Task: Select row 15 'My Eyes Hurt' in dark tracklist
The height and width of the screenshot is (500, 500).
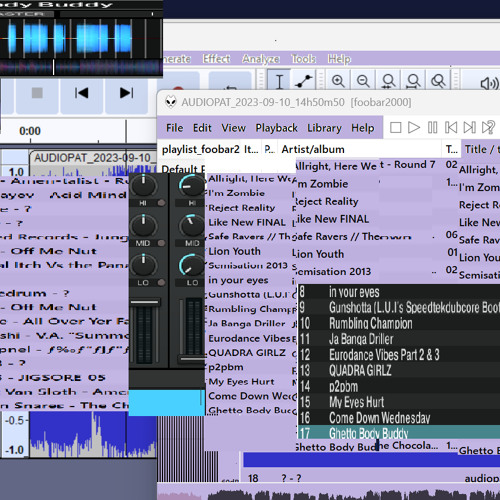Action: tap(399, 402)
